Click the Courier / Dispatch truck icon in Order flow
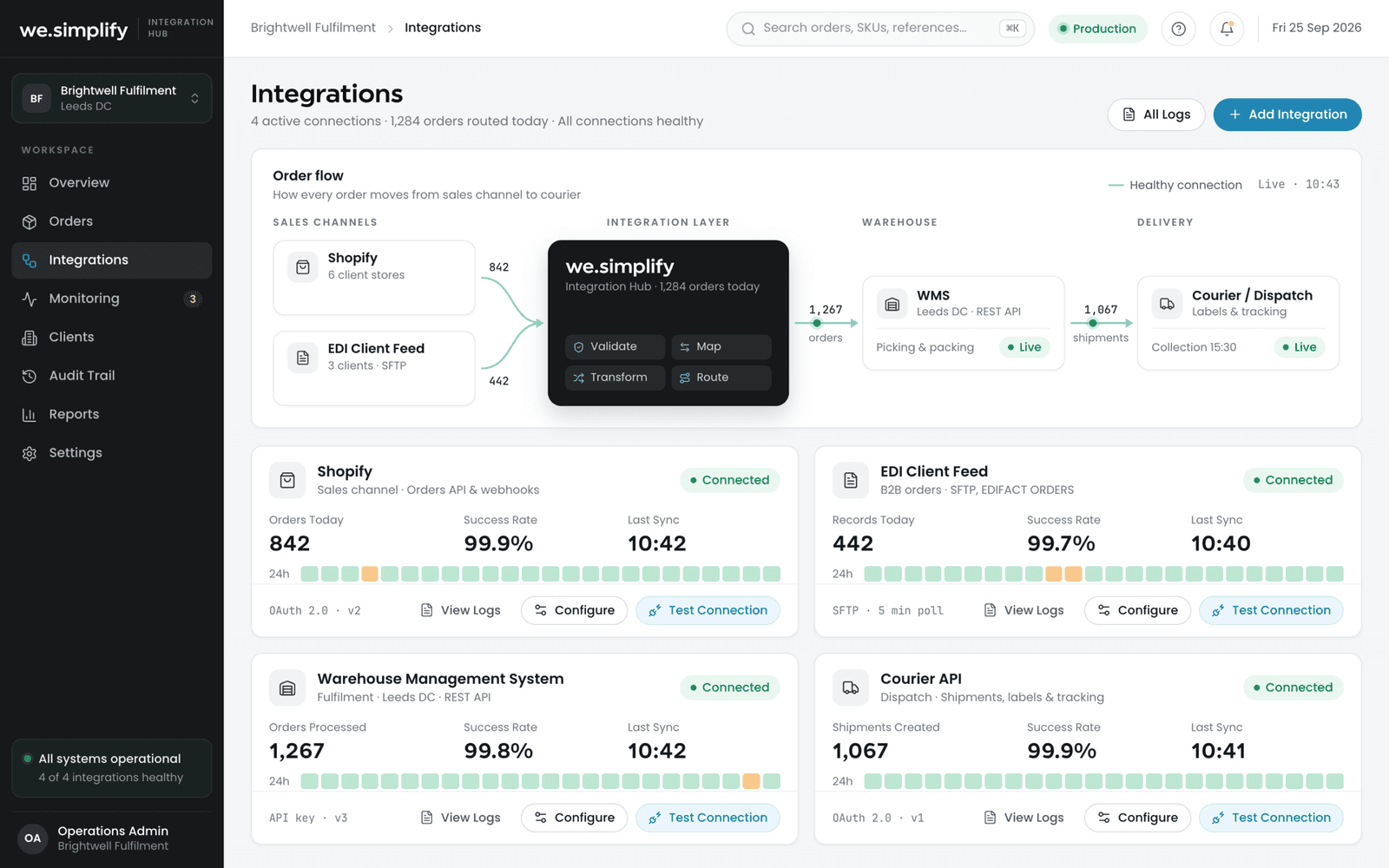The height and width of the screenshot is (868, 1389). pyautogui.click(x=1167, y=305)
